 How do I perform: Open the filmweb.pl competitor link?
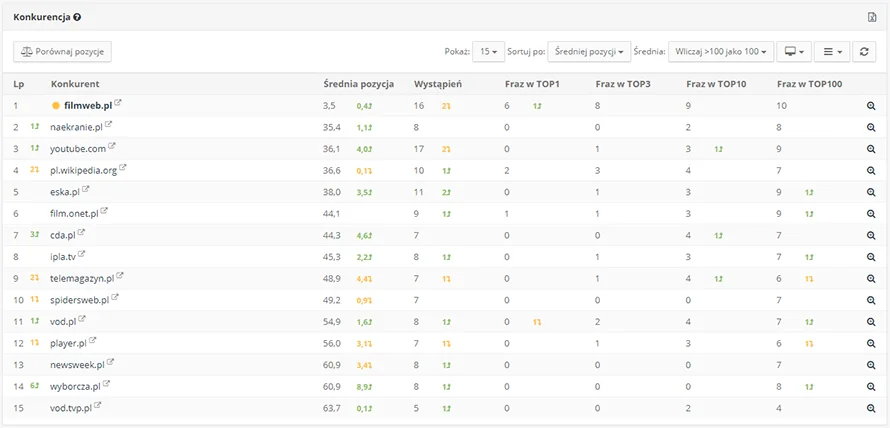point(88,105)
